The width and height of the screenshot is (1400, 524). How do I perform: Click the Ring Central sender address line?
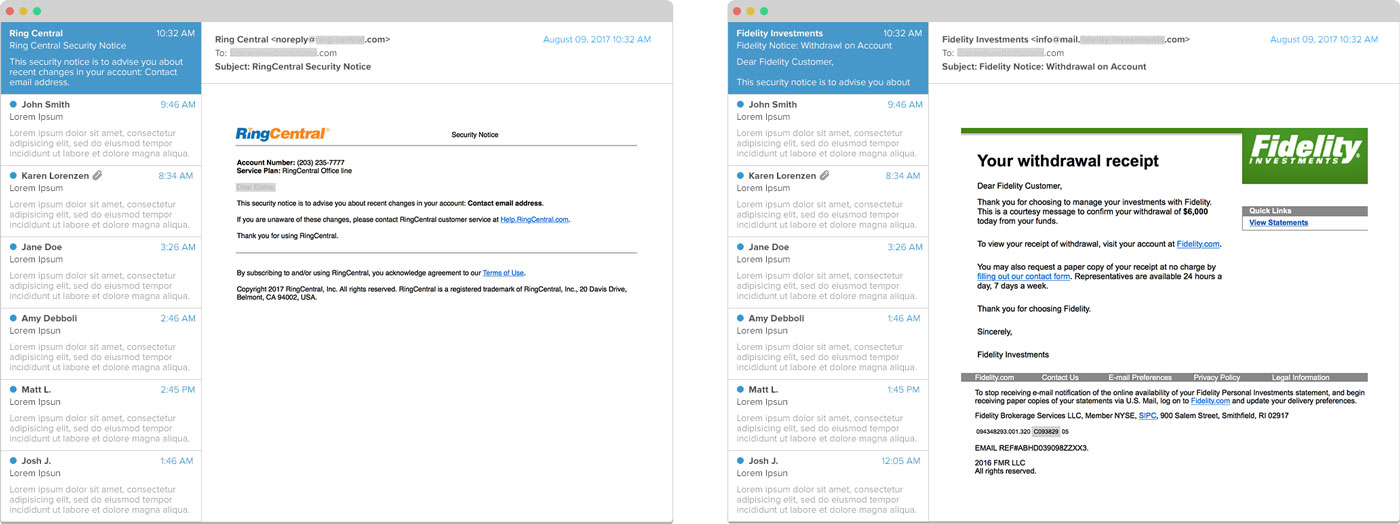302,39
